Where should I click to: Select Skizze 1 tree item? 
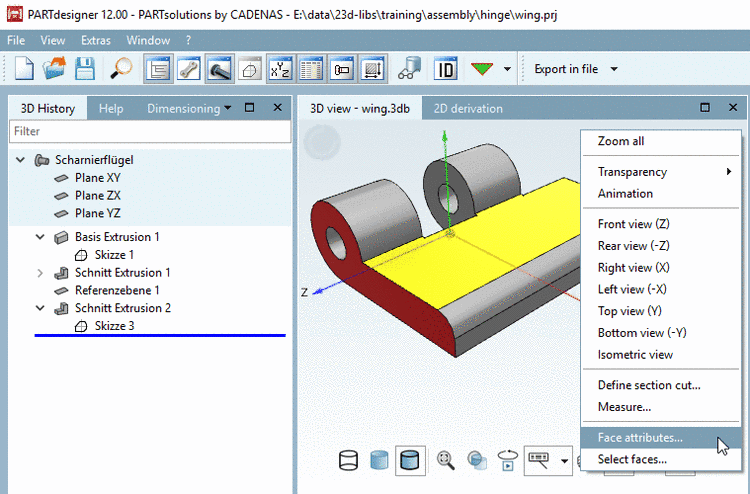(x=114, y=255)
